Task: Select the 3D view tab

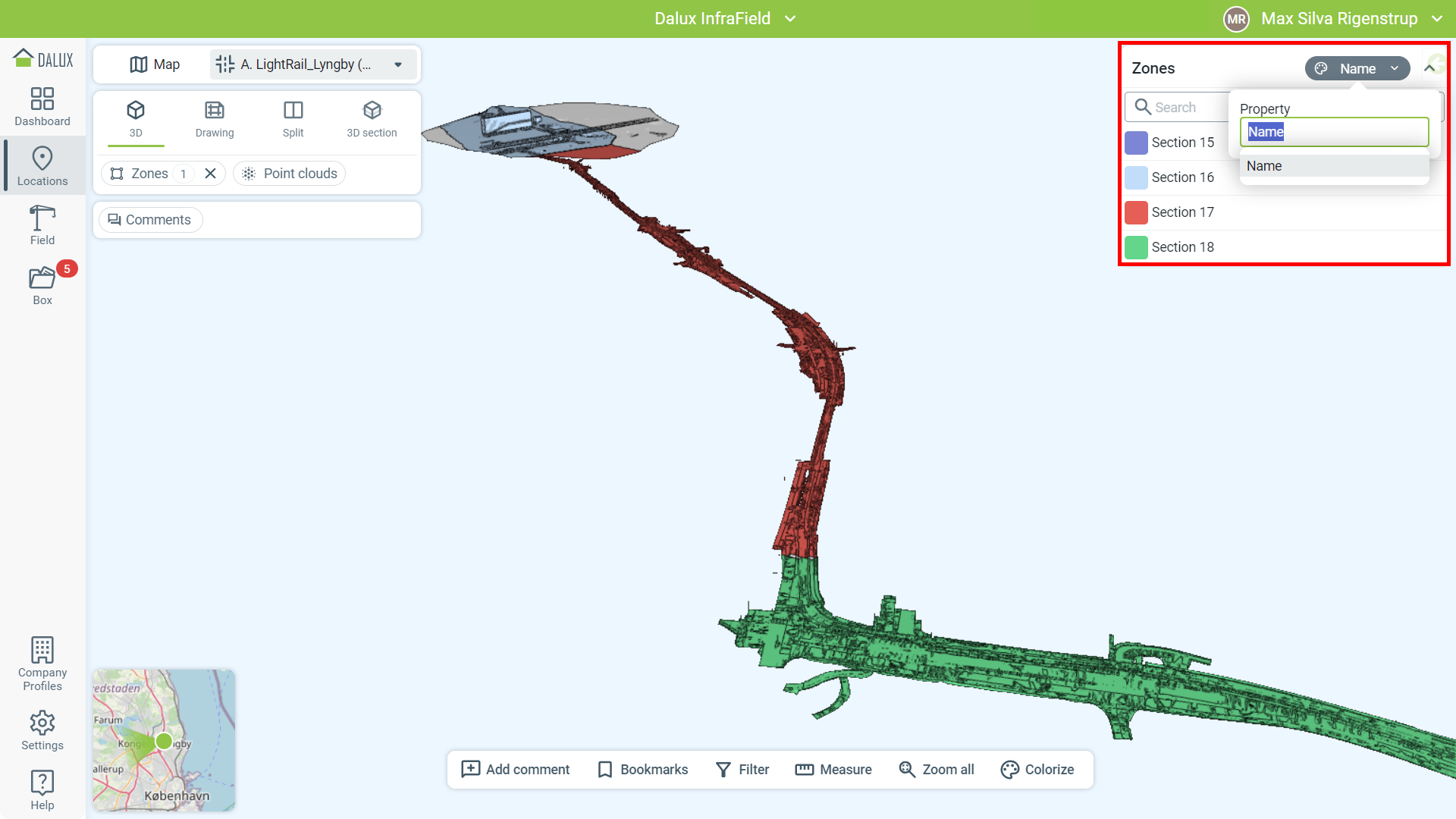Action: click(x=136, y=119)
